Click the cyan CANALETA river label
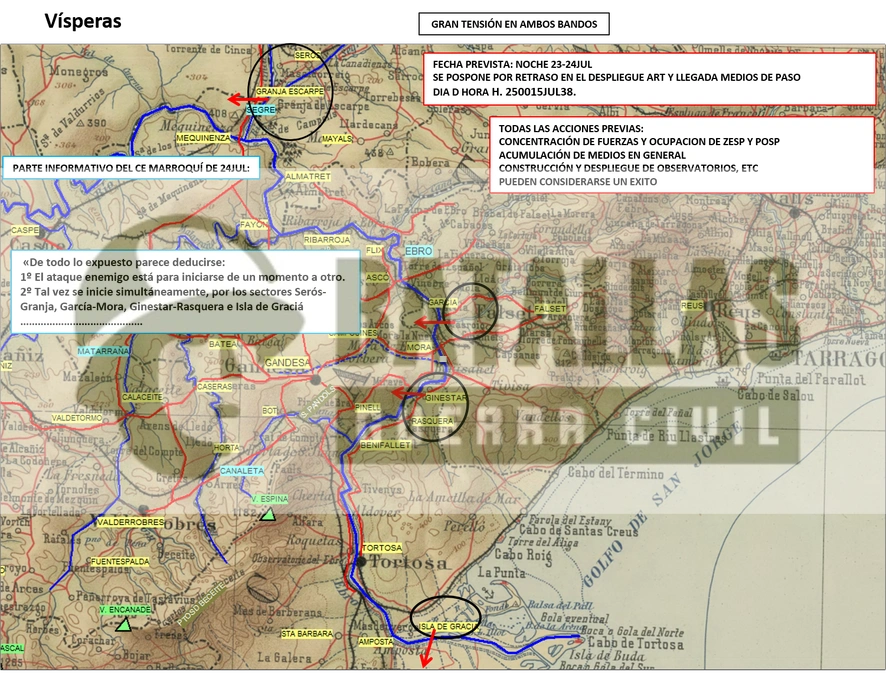Screen dimensions: 886x682 [x=242, y=471]
